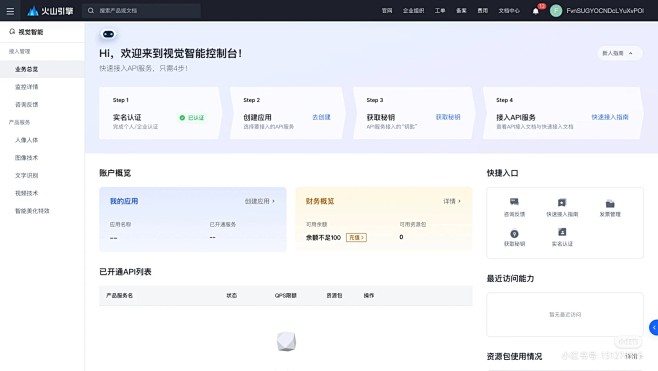Click the 财务概览 card title
The height and width of the screenshot is (371, 658).
coord(320,201)
